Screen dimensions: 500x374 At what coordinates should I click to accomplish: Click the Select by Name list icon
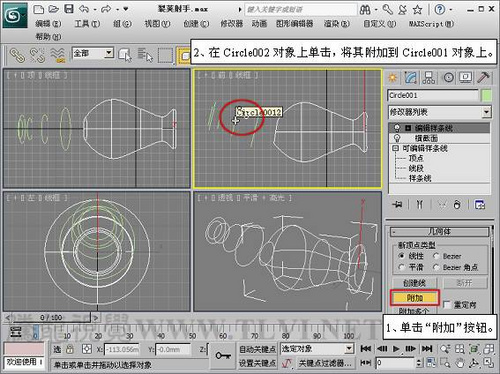(145, 55)
